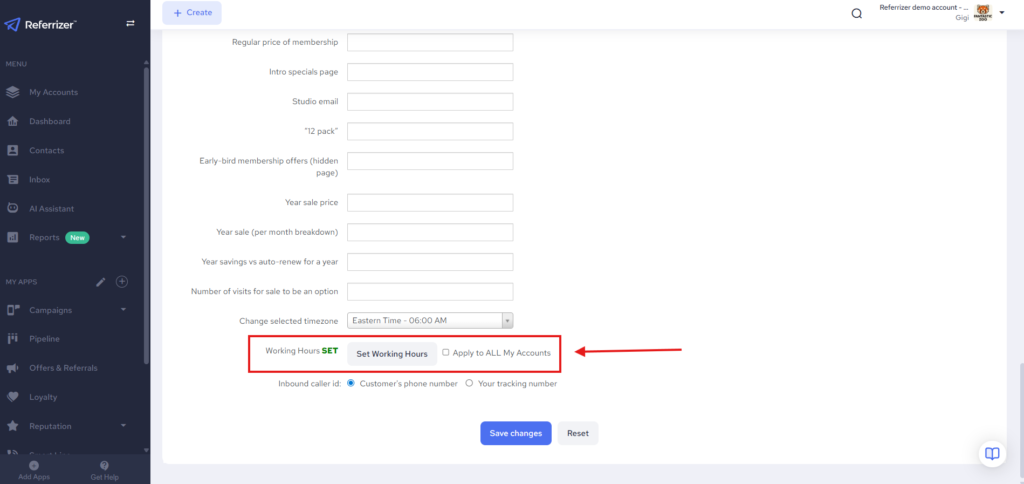Expand the Campaigns submenu
Screen dimensions: 1024x484
122,310
